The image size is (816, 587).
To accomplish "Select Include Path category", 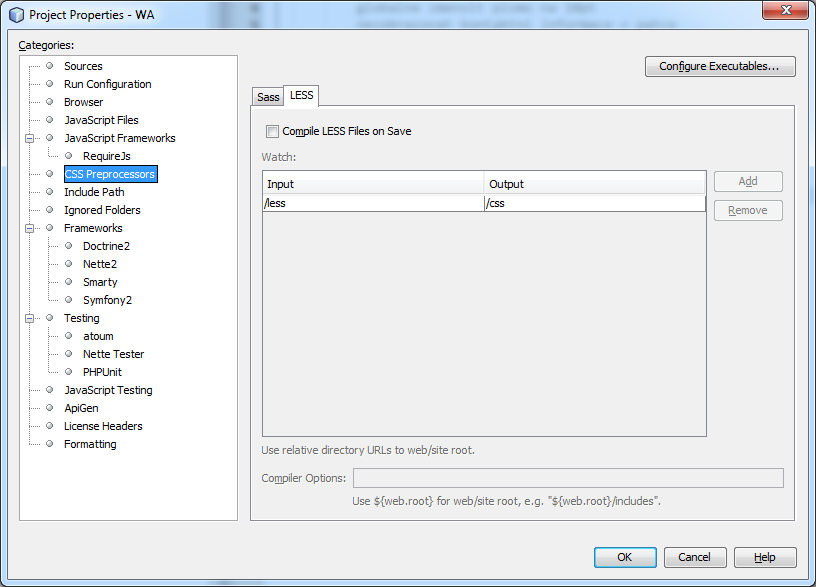I will [94, 192].
